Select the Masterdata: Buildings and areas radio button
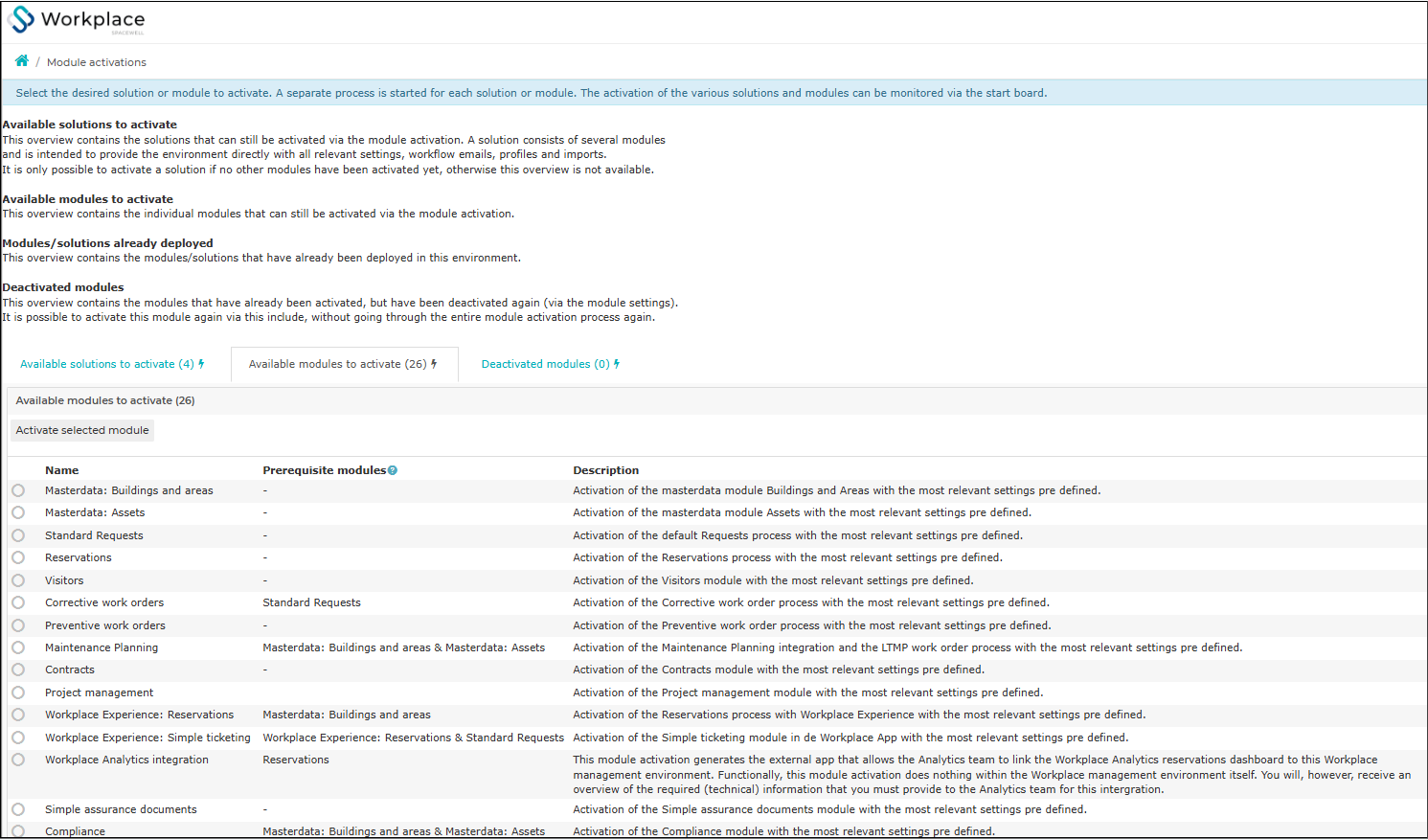 click(18, 490)
